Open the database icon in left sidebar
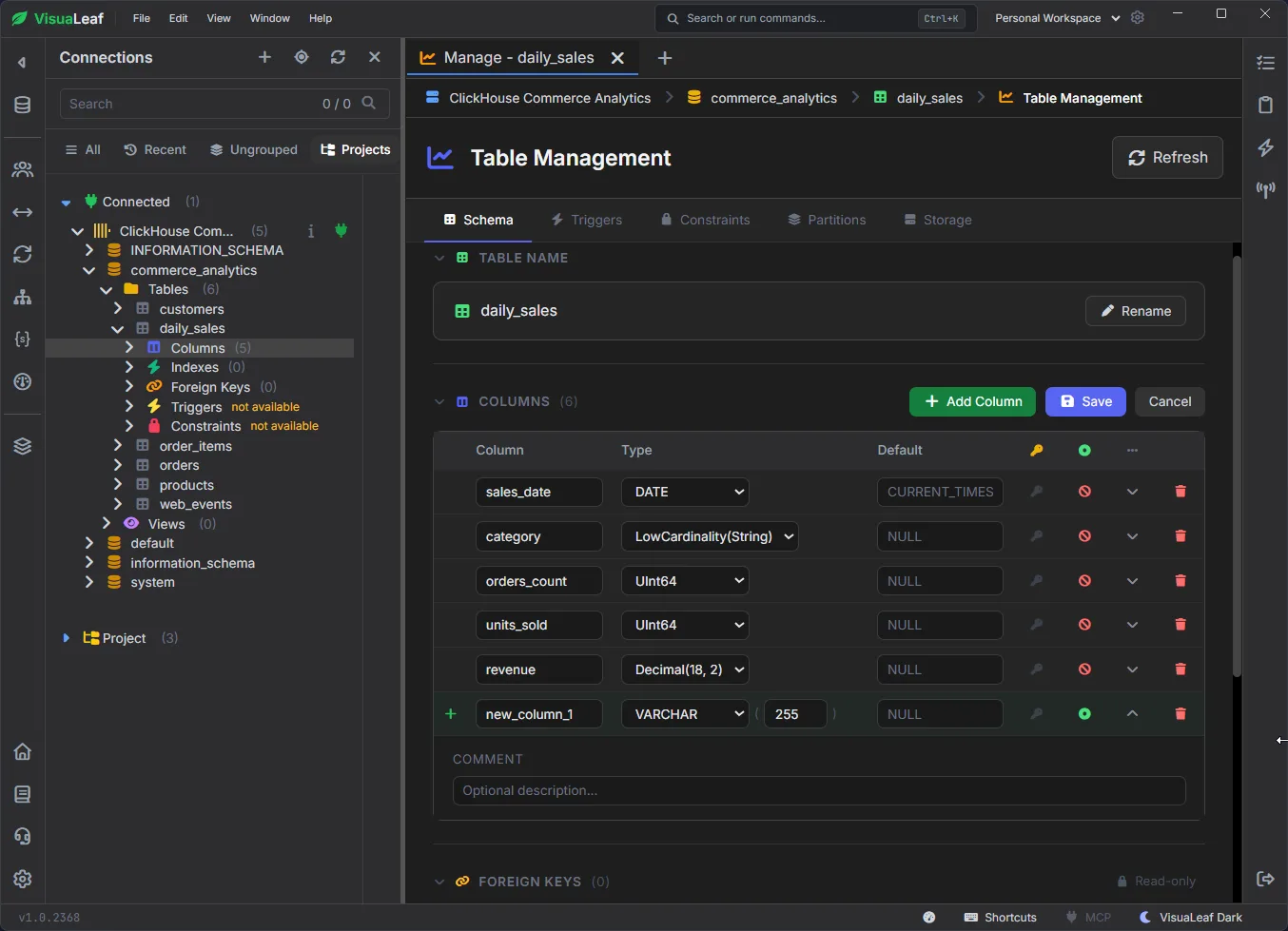This screenshot has width=1288, height=931. point(23,105)
